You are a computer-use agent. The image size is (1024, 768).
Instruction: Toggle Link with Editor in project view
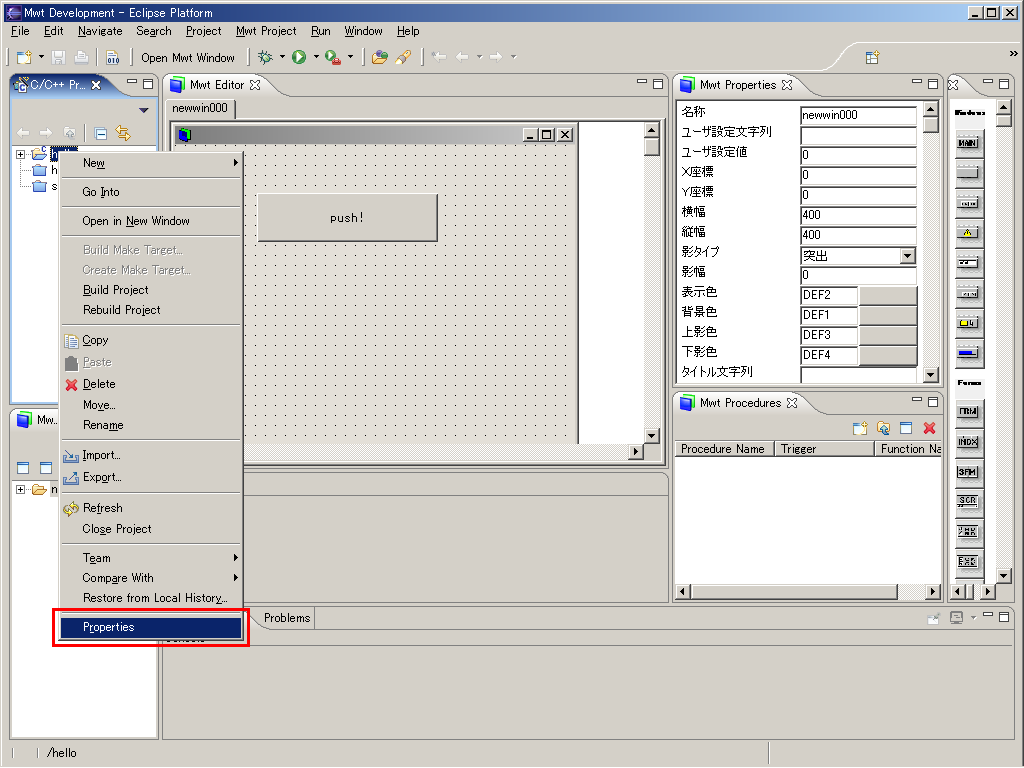point(123,133)
